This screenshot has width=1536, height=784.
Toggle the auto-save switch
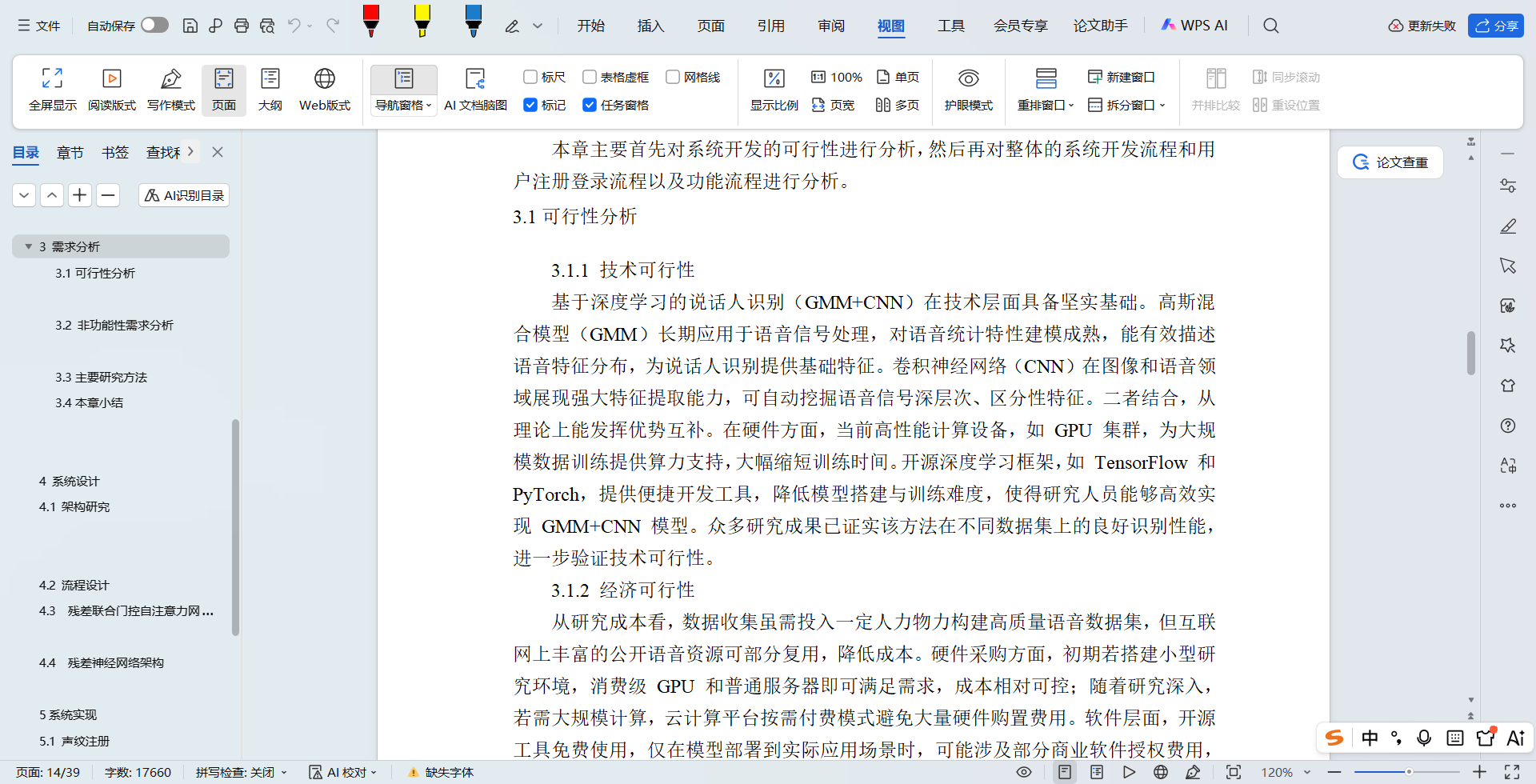click(x=154, y=25)
